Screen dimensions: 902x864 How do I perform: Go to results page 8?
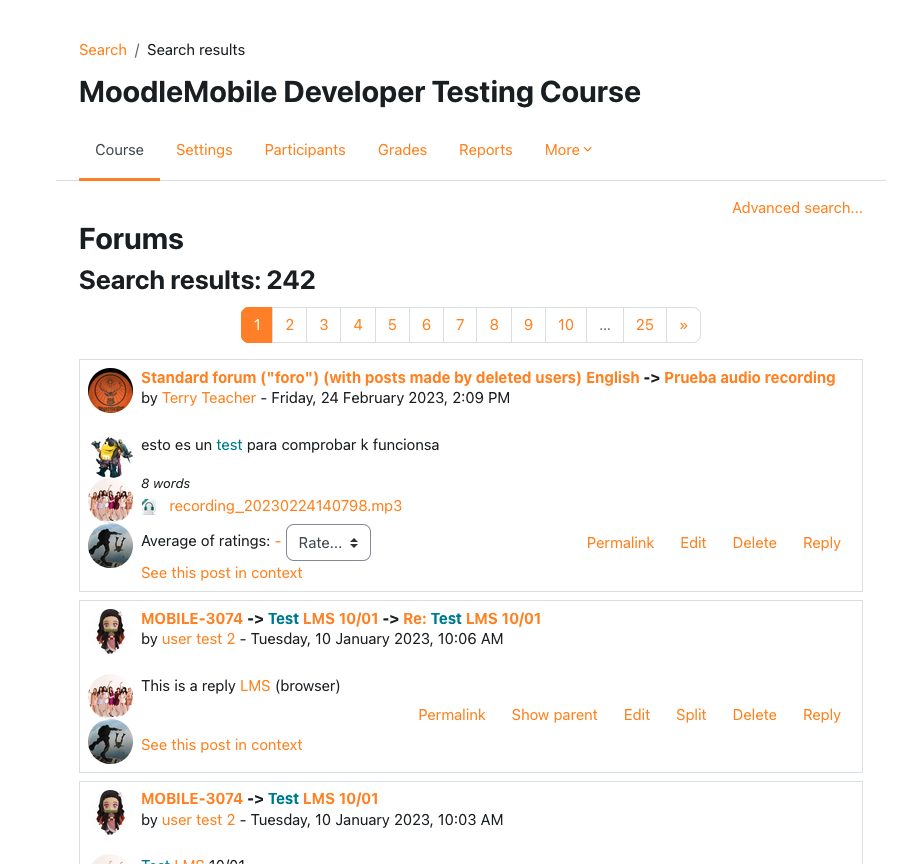pyautogui.click(x=494, y=325)
